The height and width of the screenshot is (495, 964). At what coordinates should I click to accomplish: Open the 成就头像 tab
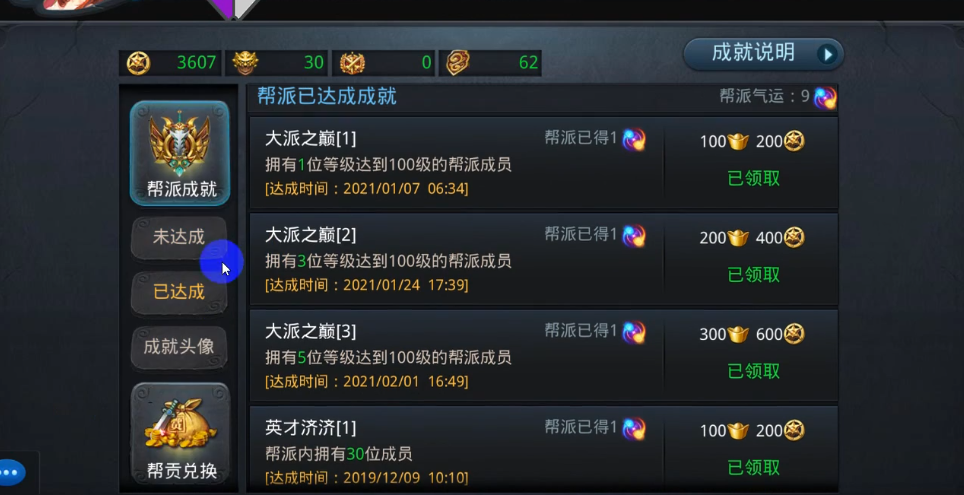pos(179,347)
